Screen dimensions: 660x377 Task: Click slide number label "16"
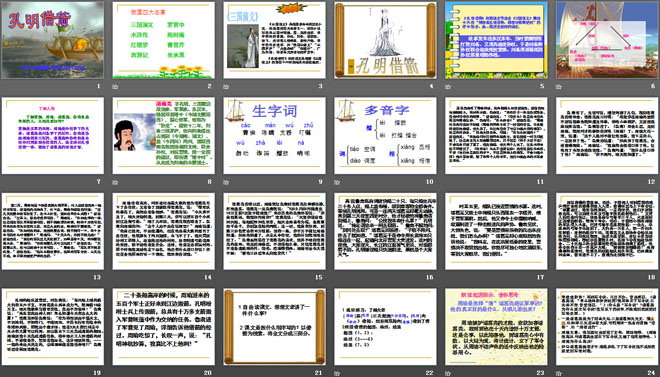pyautogui.click(x=430, y=277)
